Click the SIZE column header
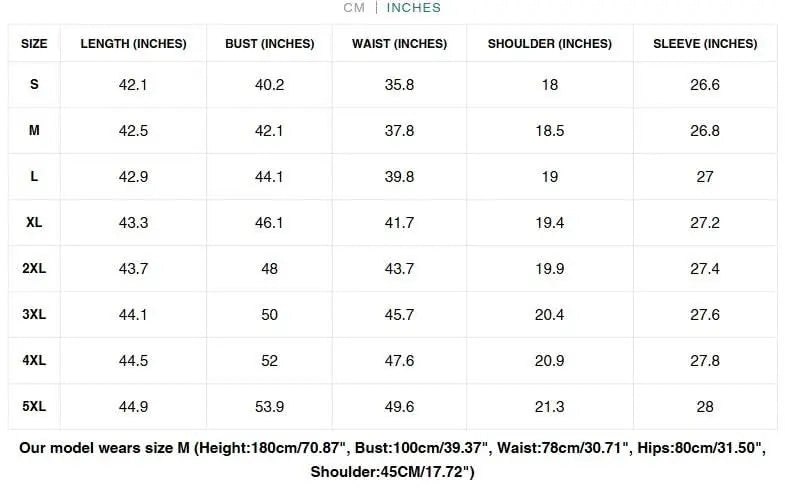 coord(34,44)
